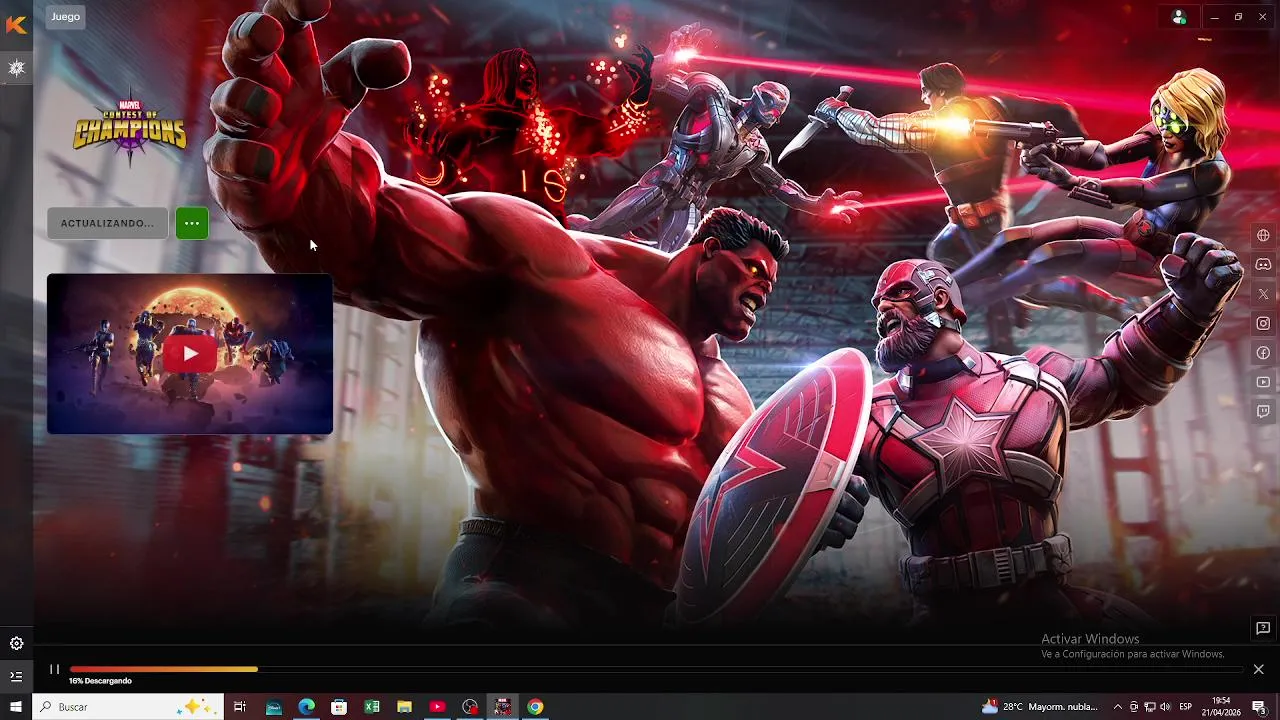Image resolution: width=1280 pixels, height=720 pixels.
Task: Open File Explorer from the taskbar
Action: [405, 707]
